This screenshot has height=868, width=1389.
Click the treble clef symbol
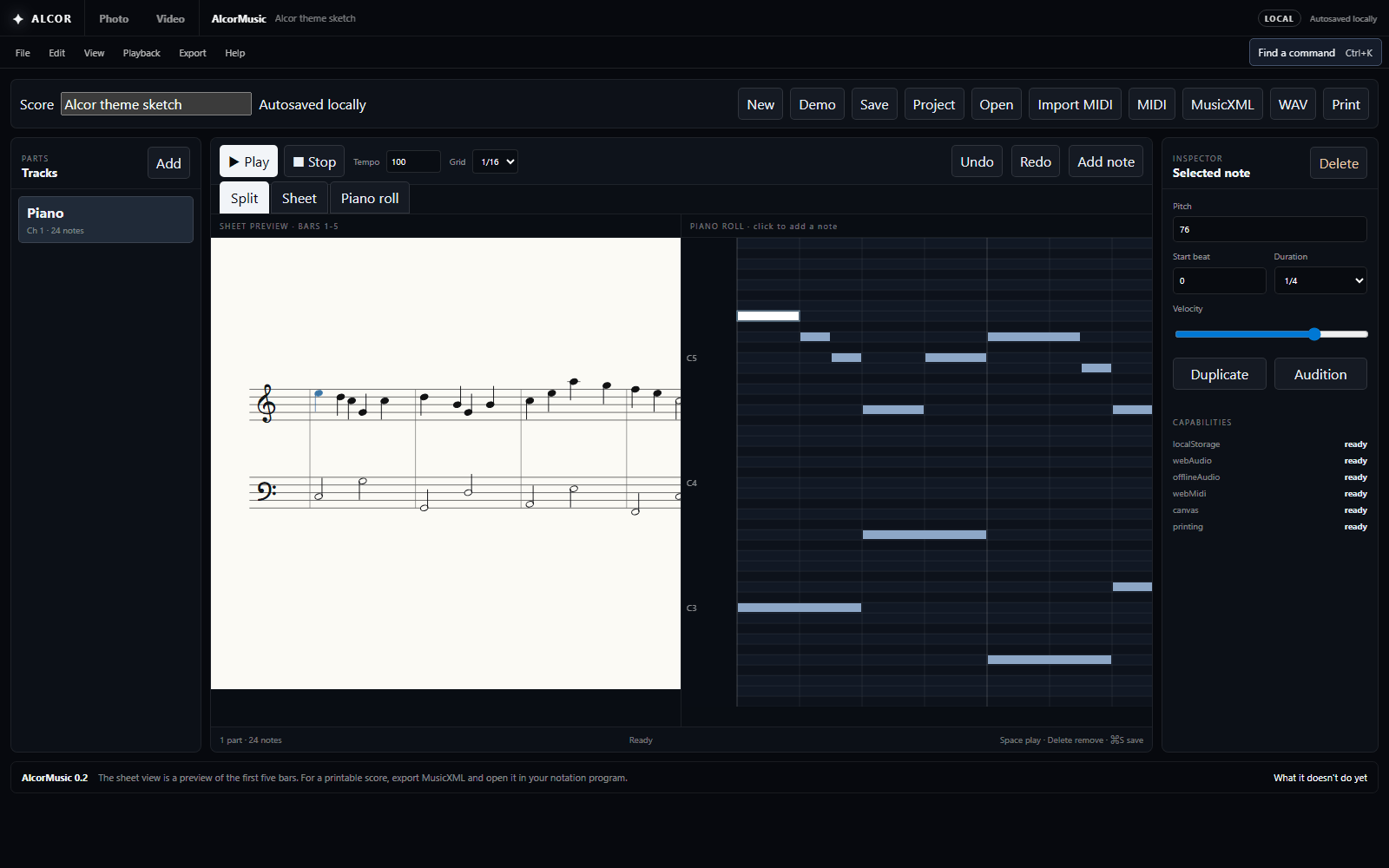coord(267,404)
